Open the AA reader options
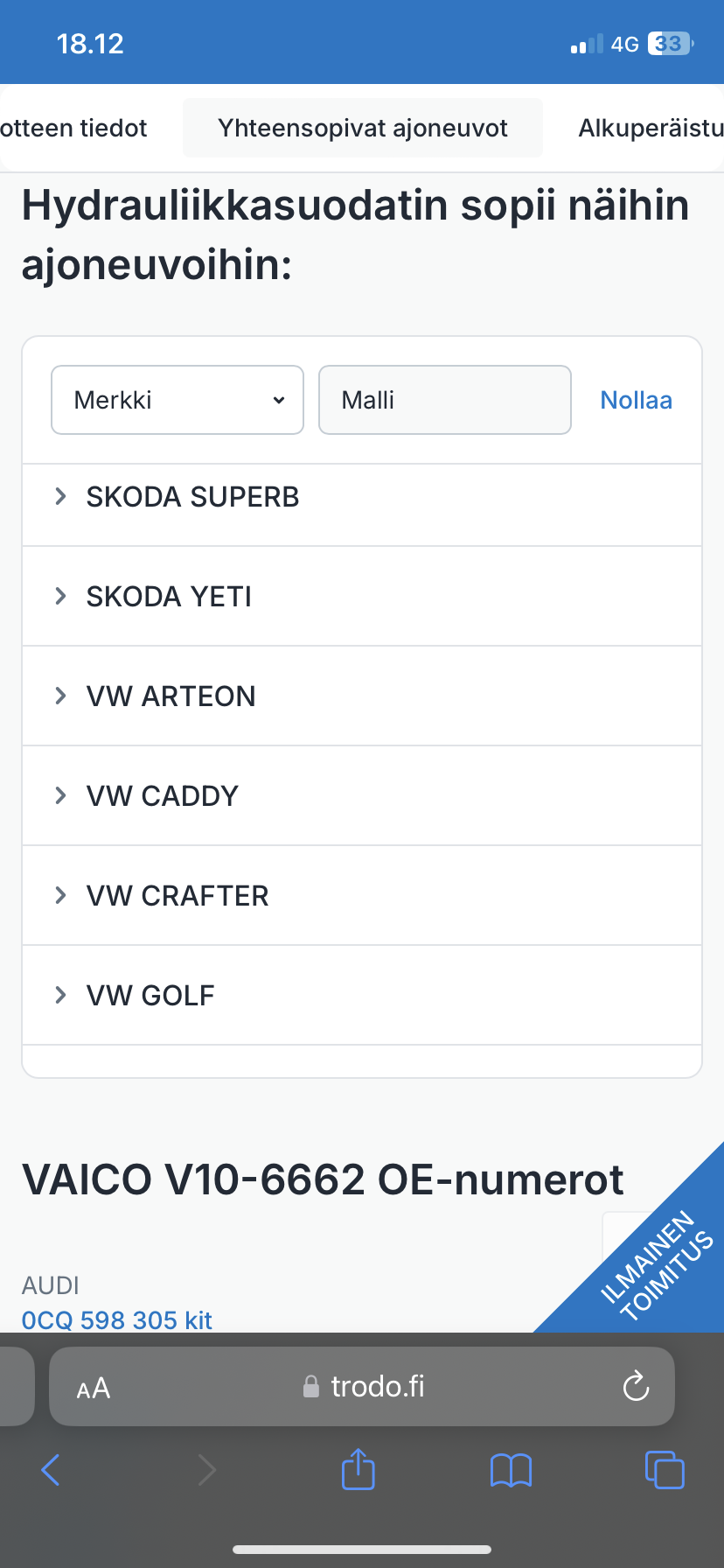The image size is (724, 1568). coord(94,1389)
